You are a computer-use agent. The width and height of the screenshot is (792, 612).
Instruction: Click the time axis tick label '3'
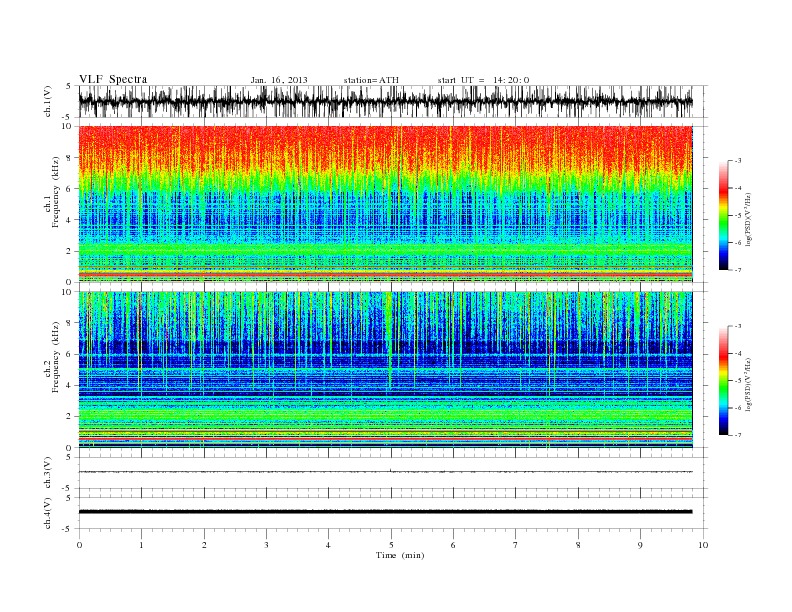click(266, 545)
